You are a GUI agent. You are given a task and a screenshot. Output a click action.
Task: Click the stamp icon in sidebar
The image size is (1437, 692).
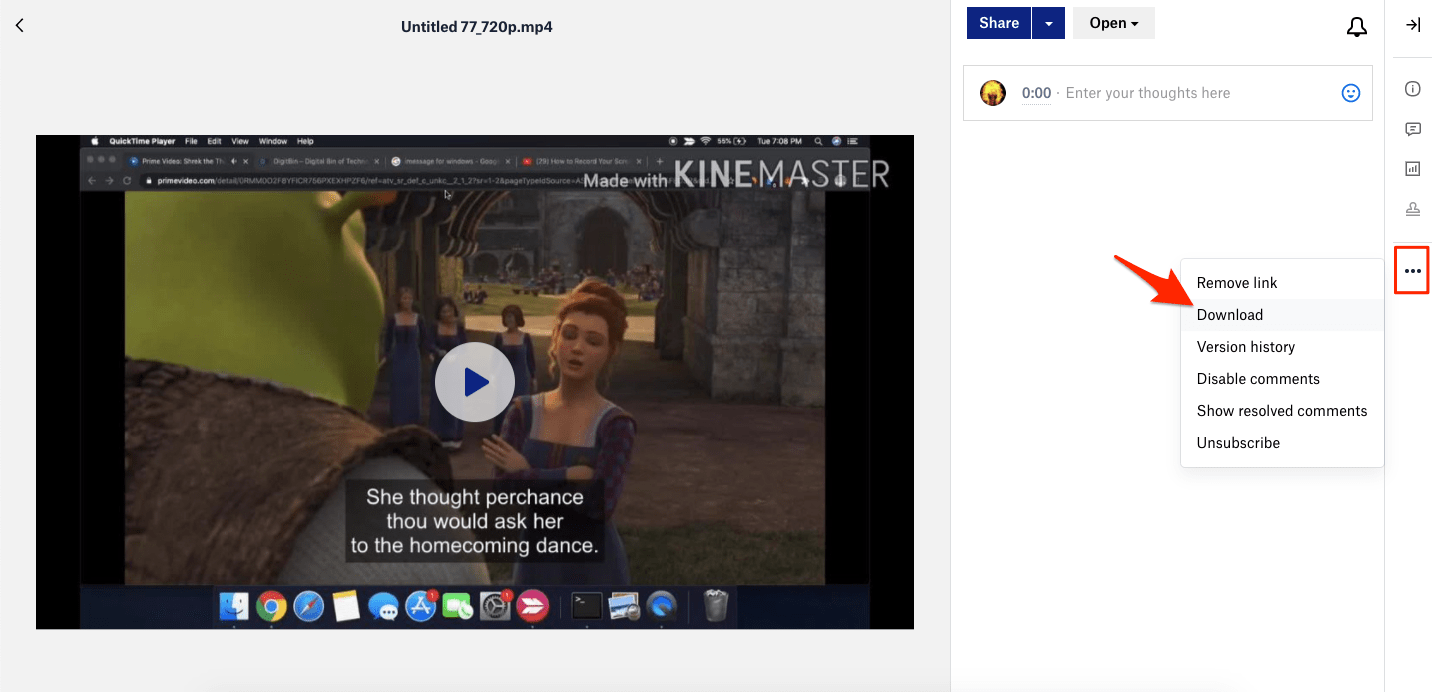point(1413,209)
